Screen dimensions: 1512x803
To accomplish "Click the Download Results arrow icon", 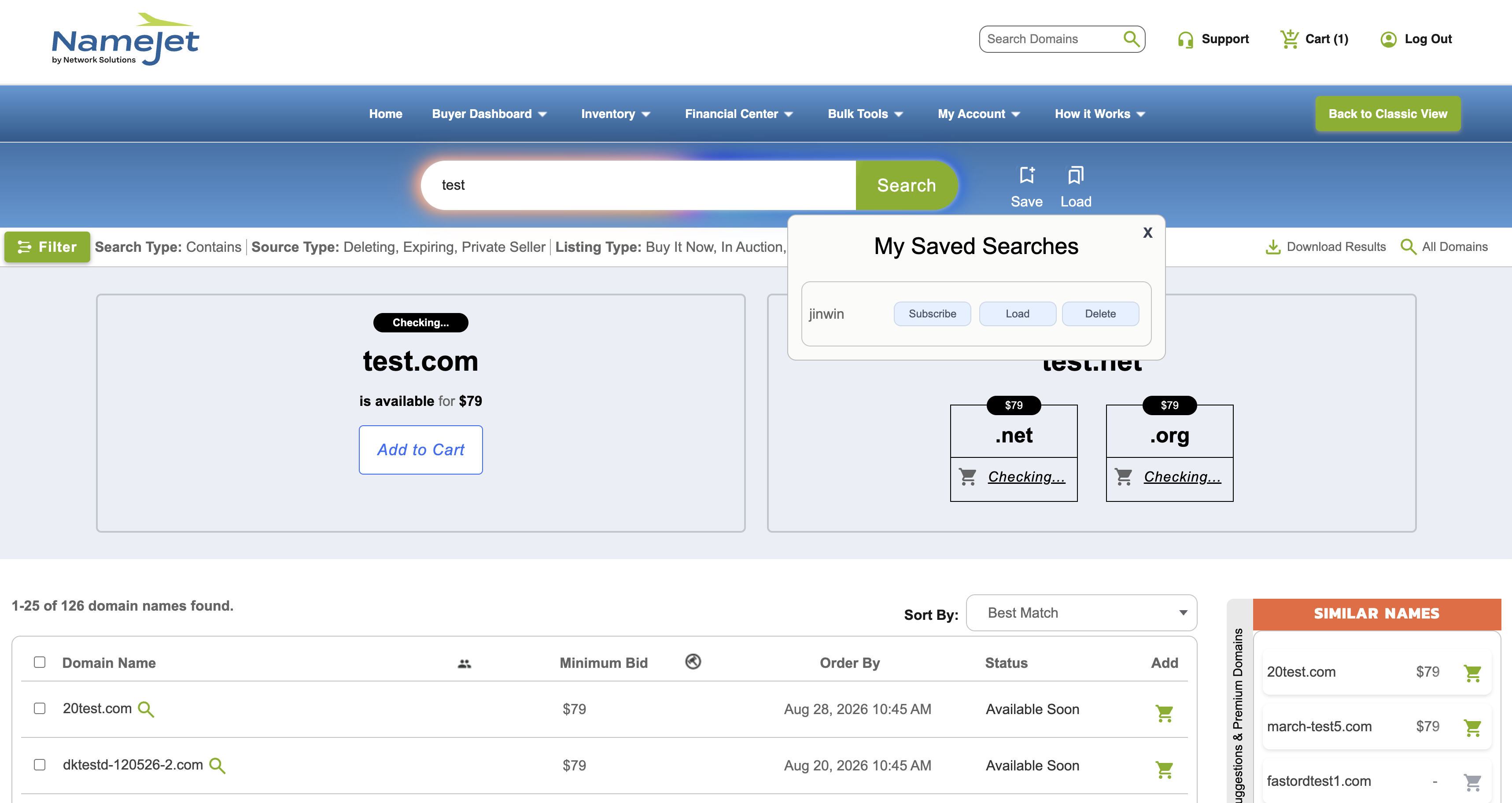I will pyautogui.click(x=1272, y=247).
